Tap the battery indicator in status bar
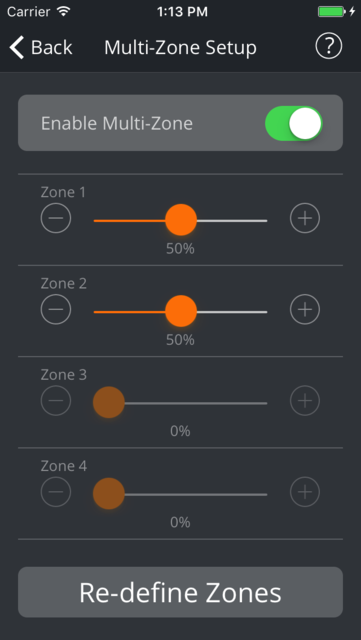Image resolution: width=361 pixels, height=640 pixels. (x=332, y=12)
